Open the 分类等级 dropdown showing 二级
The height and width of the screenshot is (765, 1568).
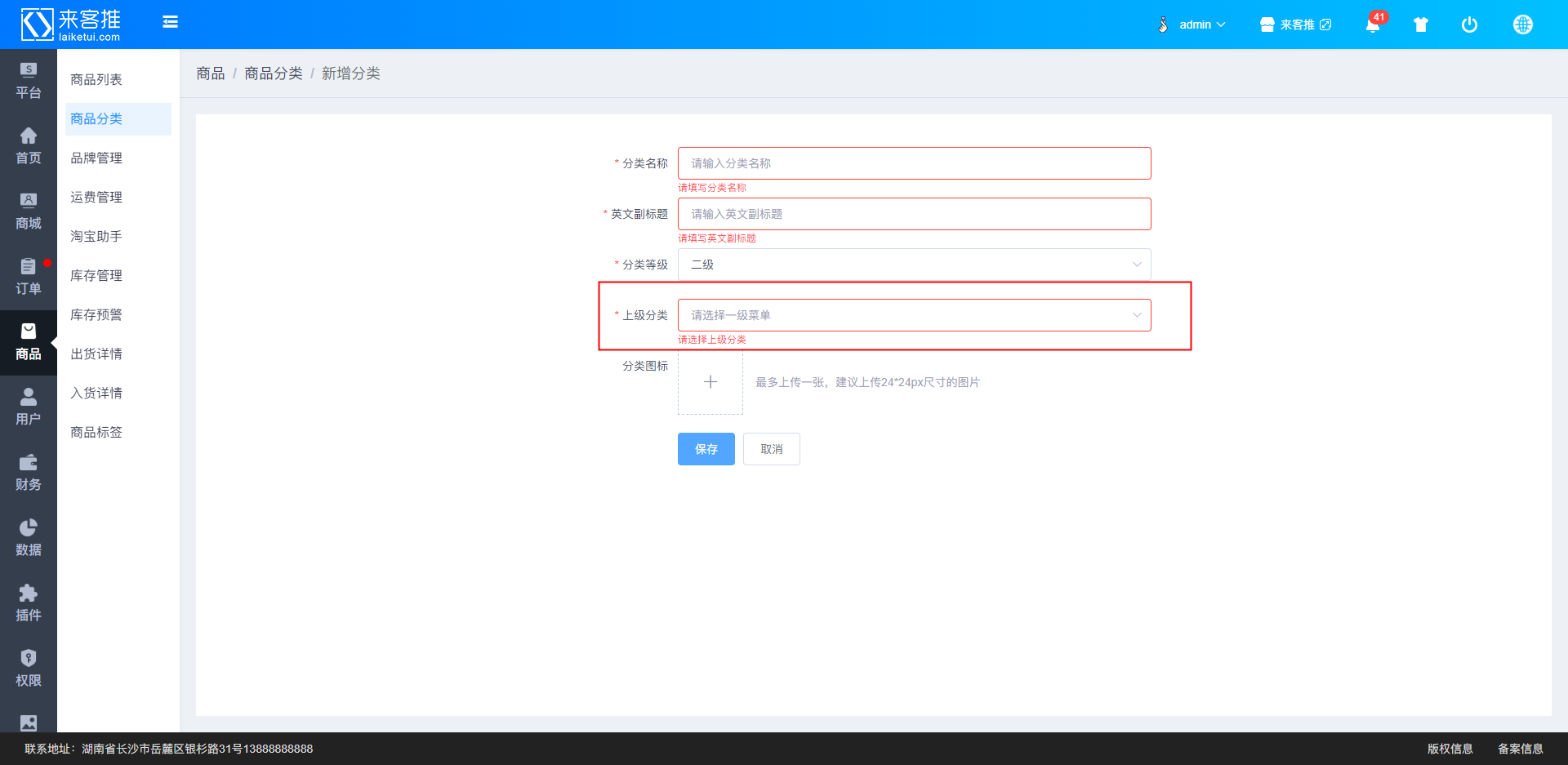click(915, 265)
